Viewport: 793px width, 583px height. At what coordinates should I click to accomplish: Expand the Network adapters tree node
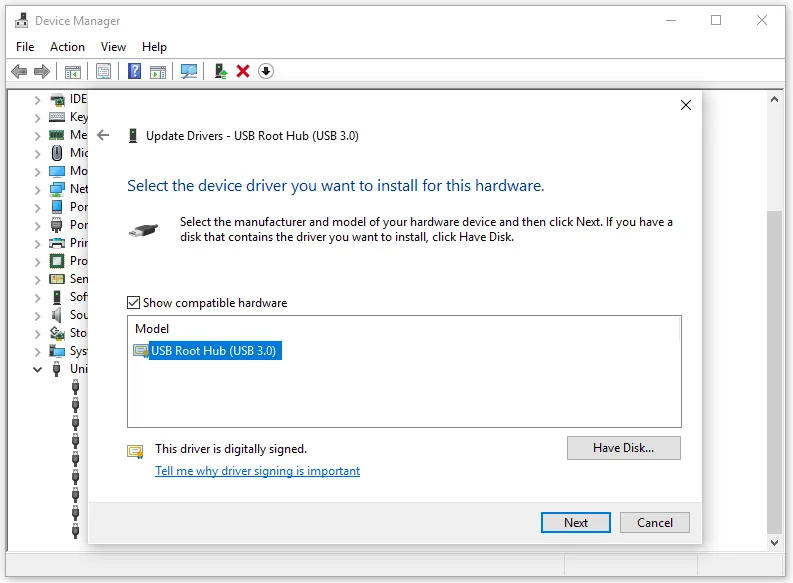(x=37, y=190)
